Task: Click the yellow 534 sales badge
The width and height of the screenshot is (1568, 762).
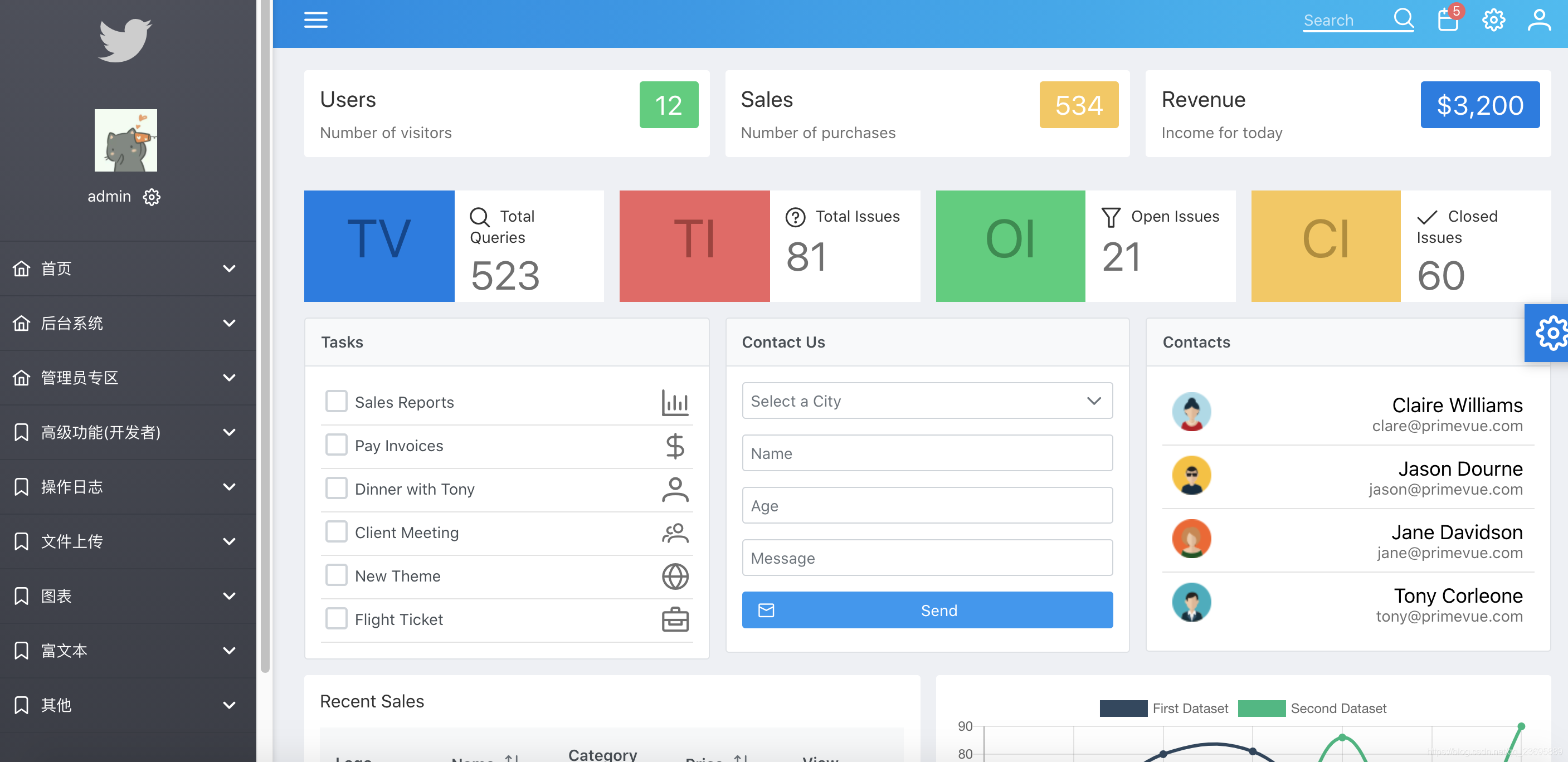Action: pyautogui.click(x=1079, y=105)
